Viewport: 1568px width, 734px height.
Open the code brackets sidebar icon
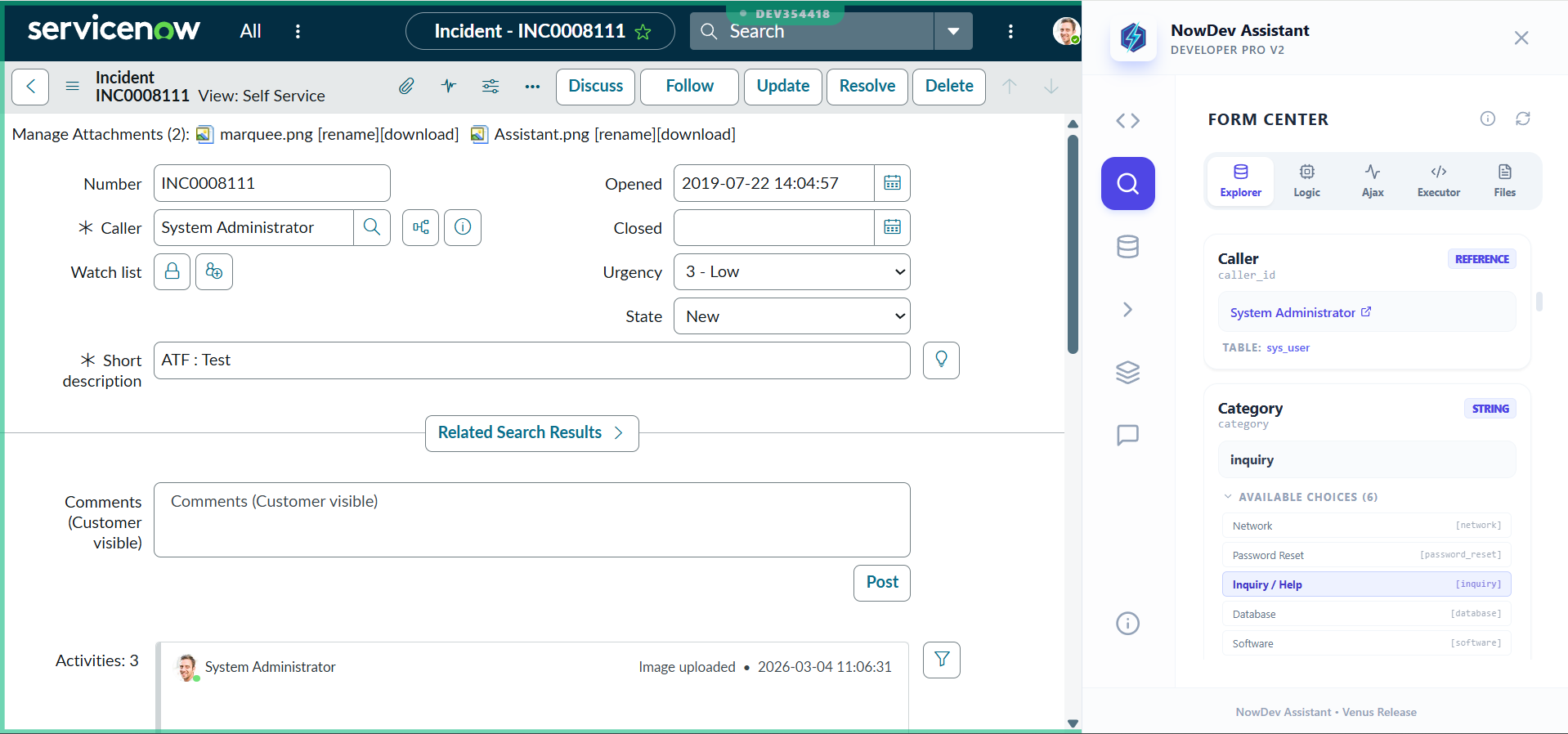pyautogui.click(x=1128, y=121)
